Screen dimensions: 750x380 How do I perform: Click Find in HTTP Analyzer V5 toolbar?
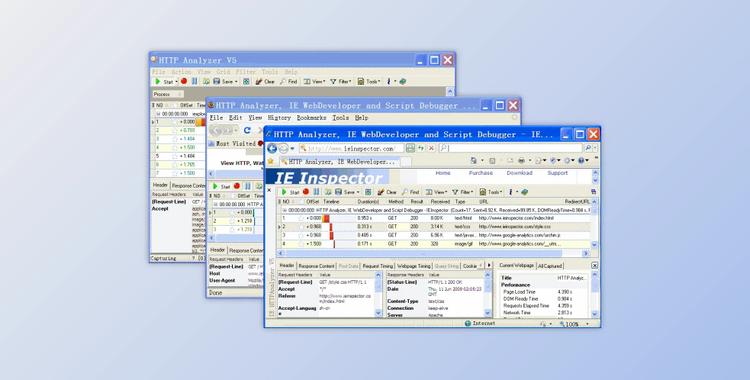point(288,81)
